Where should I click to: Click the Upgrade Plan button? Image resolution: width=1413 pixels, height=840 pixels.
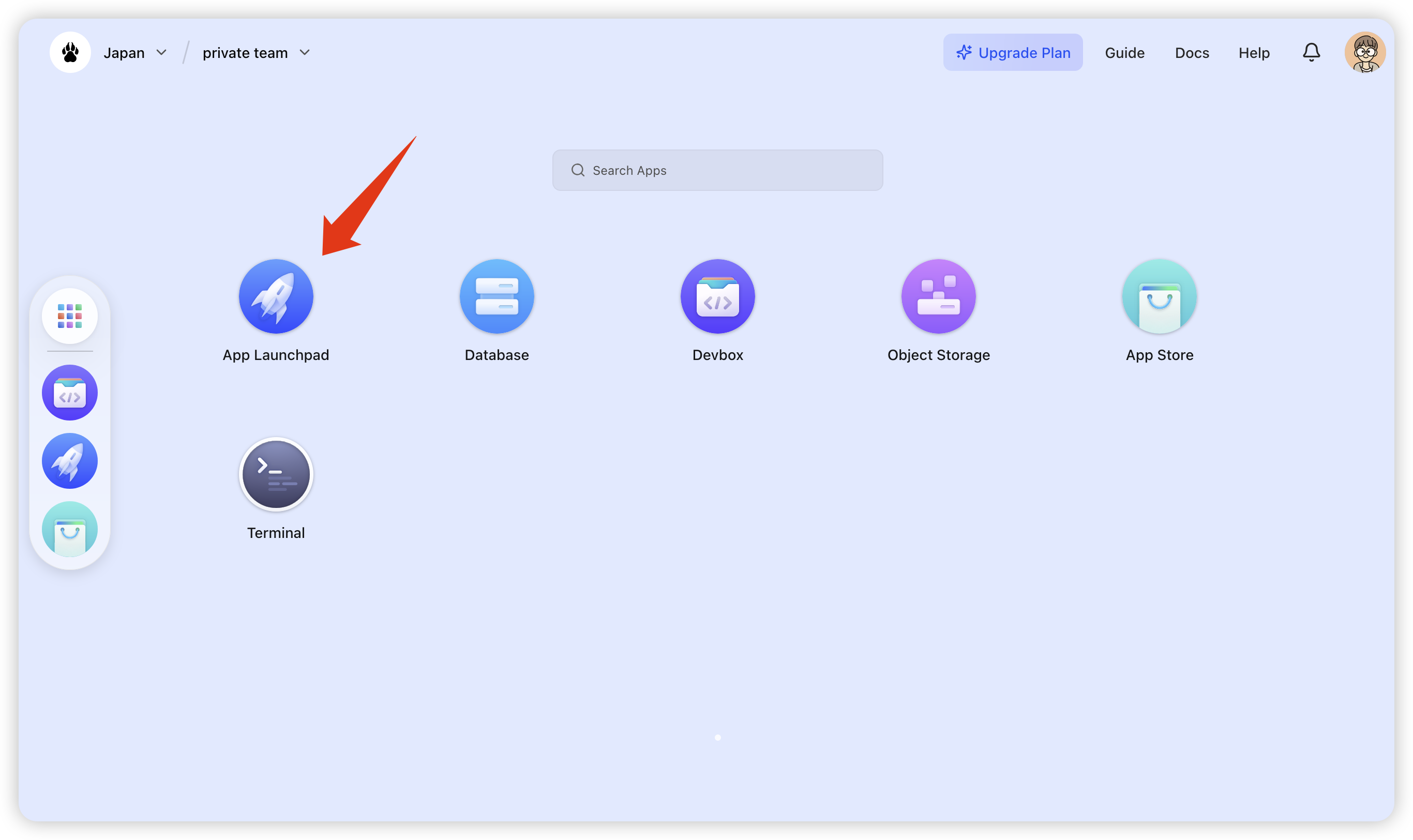pos(1012,53)
